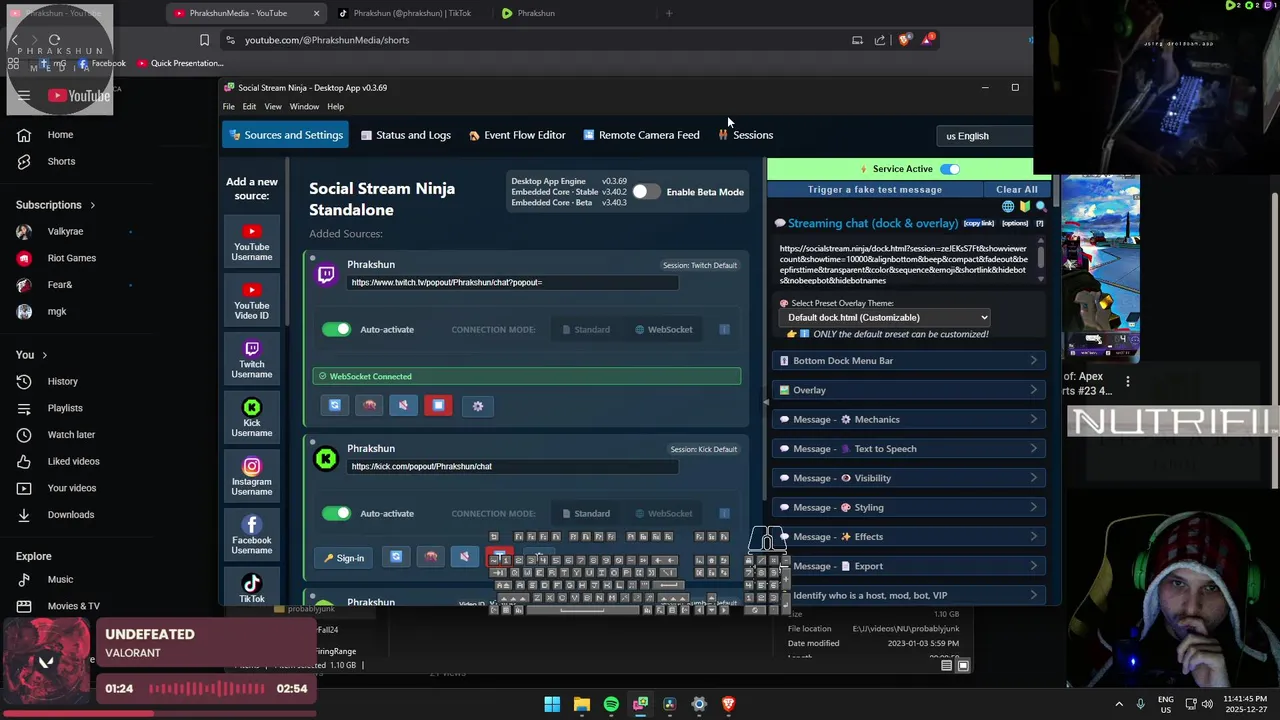Click options link next to Streaming chat
This screenshot has height=720, width=1280.
(x=1015, y=223)
